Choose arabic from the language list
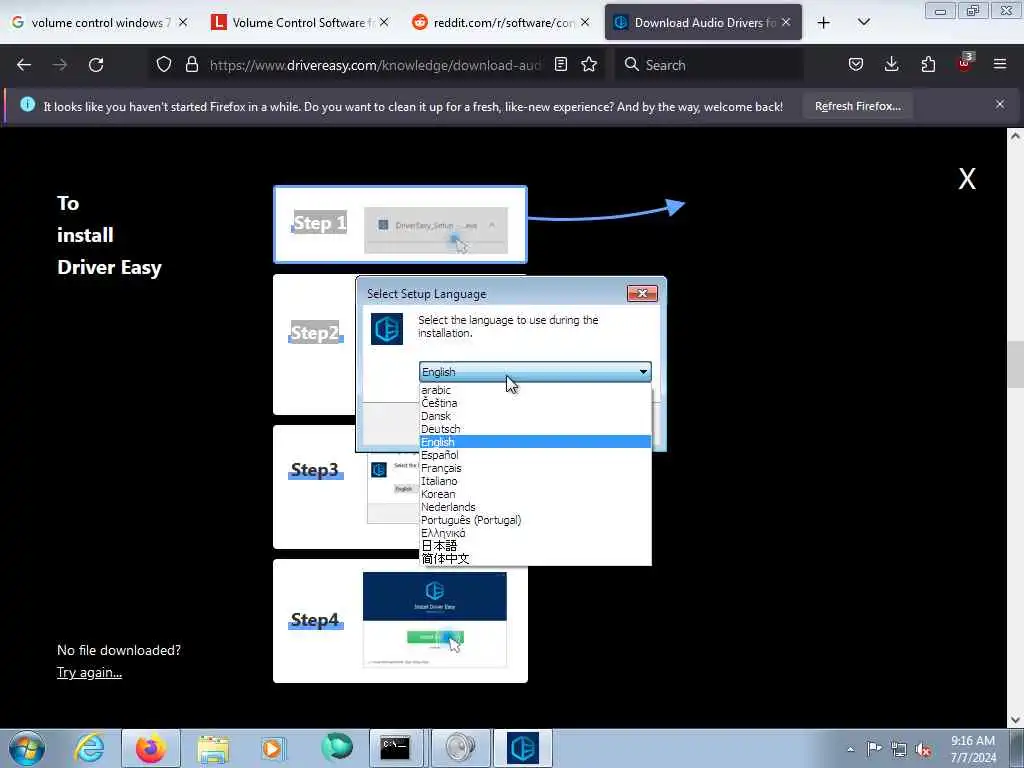1024x768 pixels. pos(535,390)
